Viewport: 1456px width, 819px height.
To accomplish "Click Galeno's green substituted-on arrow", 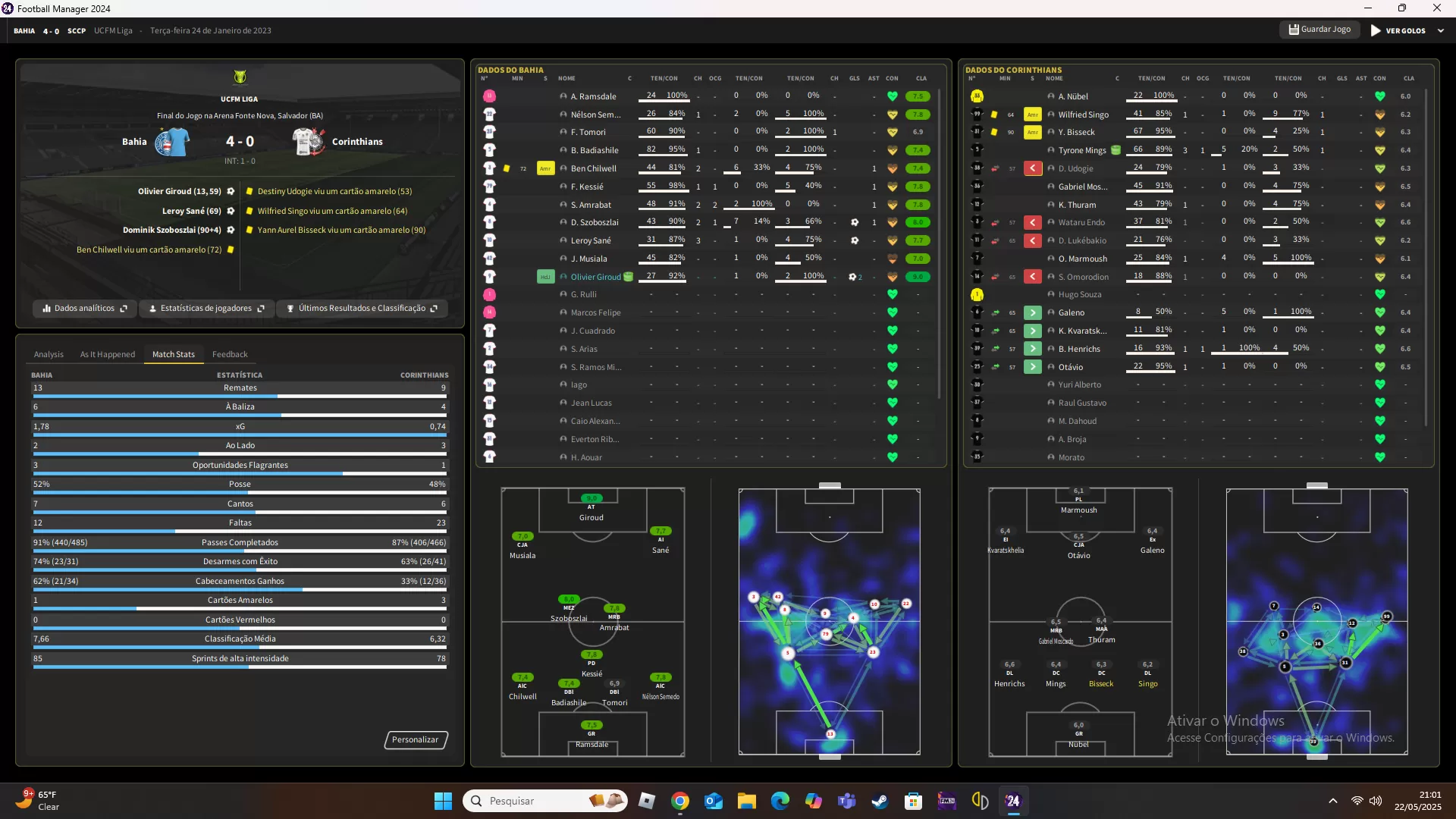I will [x=1032, y=312].
